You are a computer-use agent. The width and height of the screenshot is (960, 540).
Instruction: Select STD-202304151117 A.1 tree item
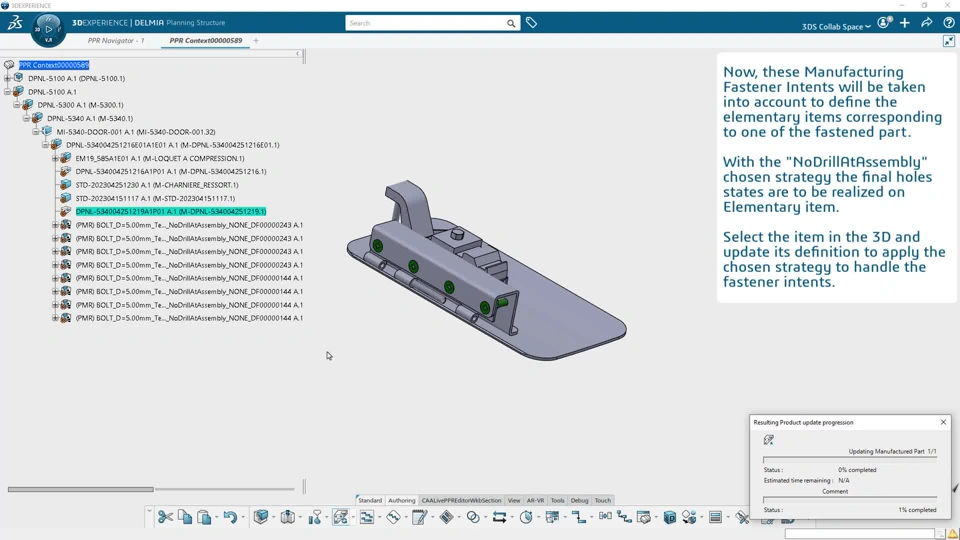click(x=155, y=198)
